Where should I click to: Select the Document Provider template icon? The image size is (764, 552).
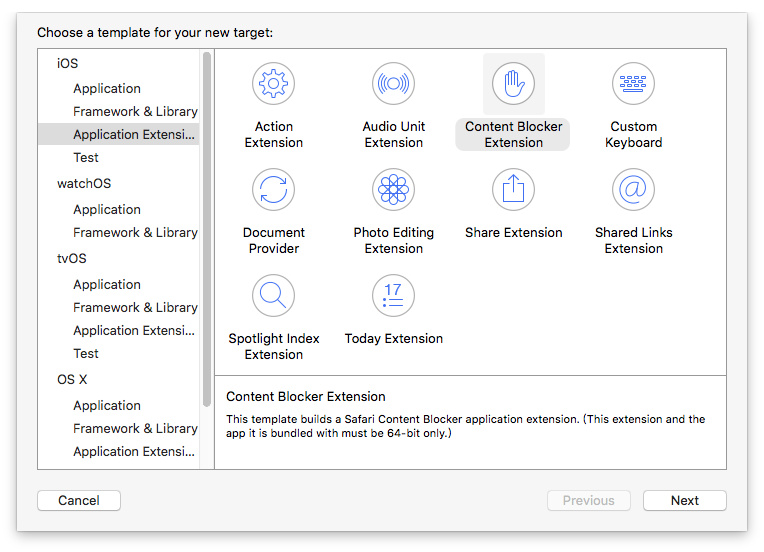(x=273, y=190)
